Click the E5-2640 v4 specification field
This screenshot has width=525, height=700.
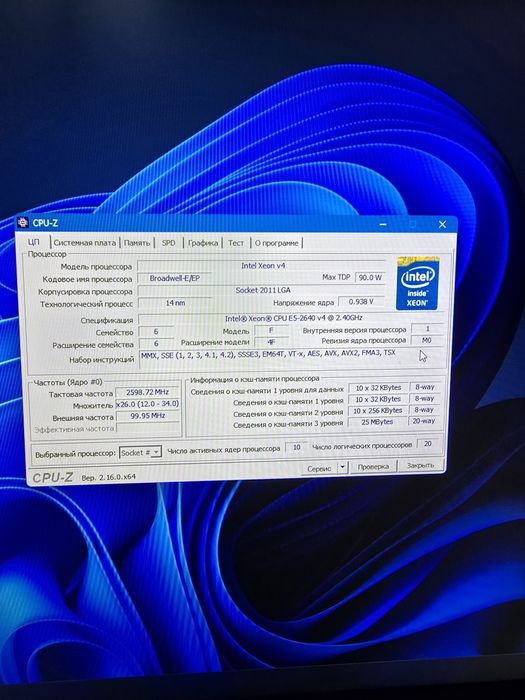click(292, 318)
